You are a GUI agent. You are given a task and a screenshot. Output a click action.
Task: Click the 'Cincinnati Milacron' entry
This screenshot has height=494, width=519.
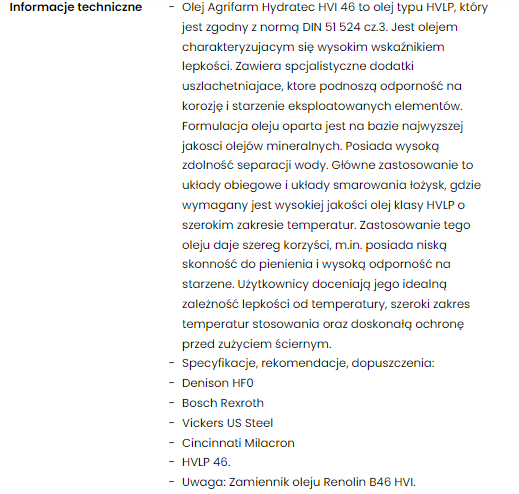pos(238,443)
